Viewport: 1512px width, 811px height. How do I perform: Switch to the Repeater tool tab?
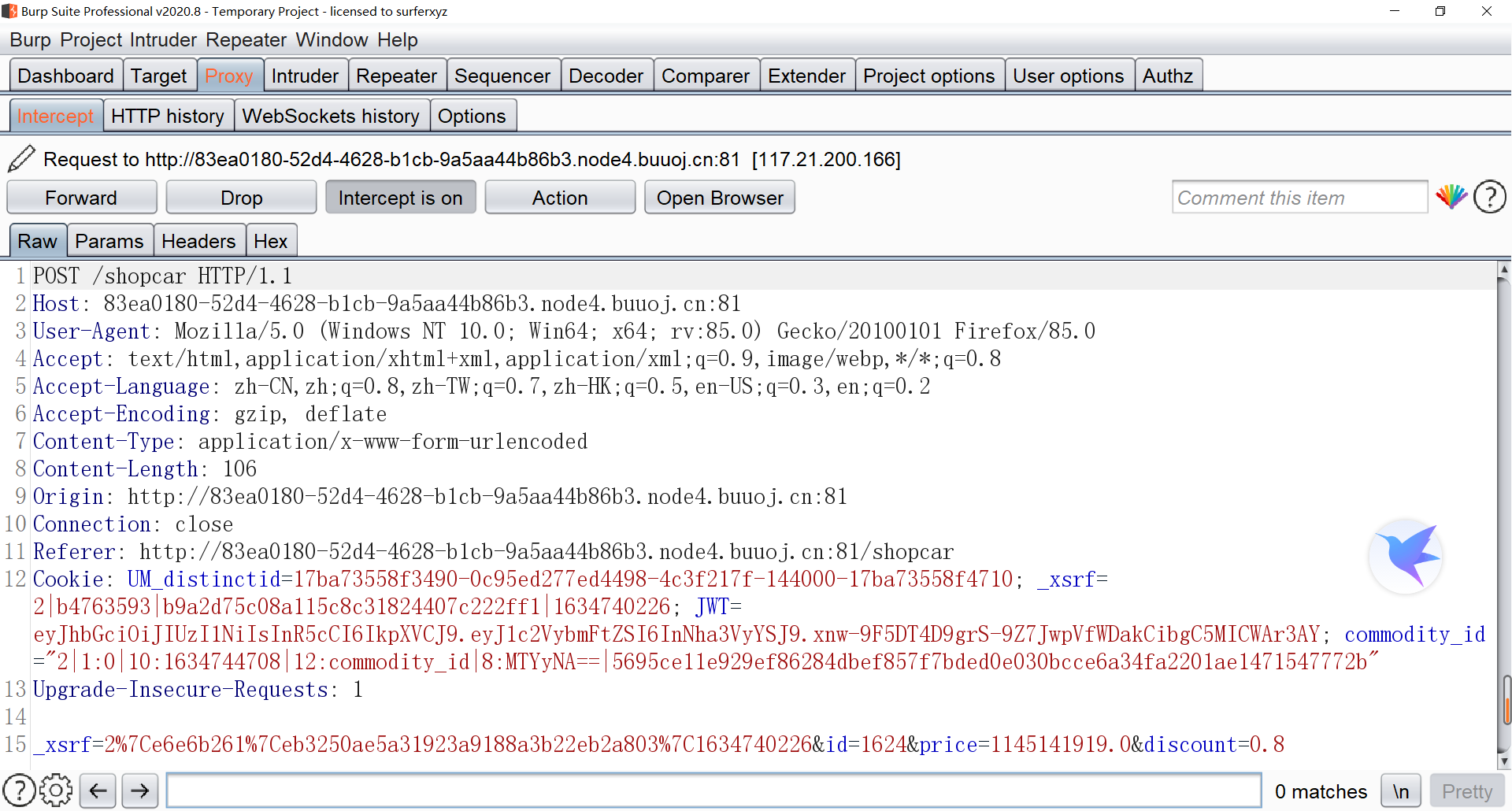coord(397,76)
